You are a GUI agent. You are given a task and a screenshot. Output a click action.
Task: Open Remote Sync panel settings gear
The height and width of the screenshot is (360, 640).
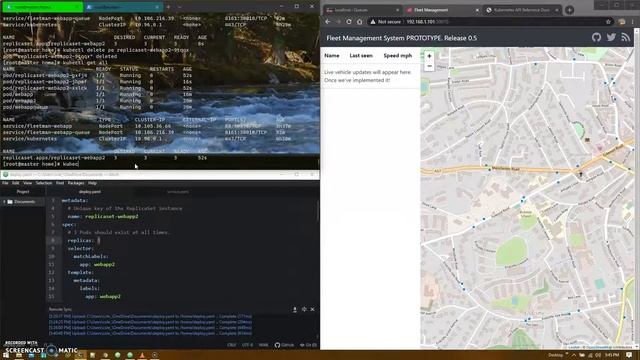tap(304, 309)
